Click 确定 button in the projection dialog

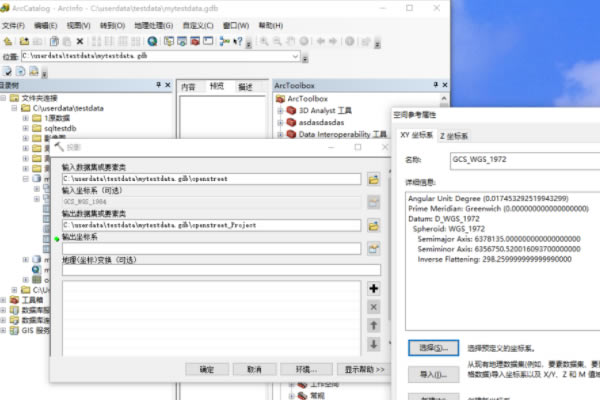tap(207, 369)
